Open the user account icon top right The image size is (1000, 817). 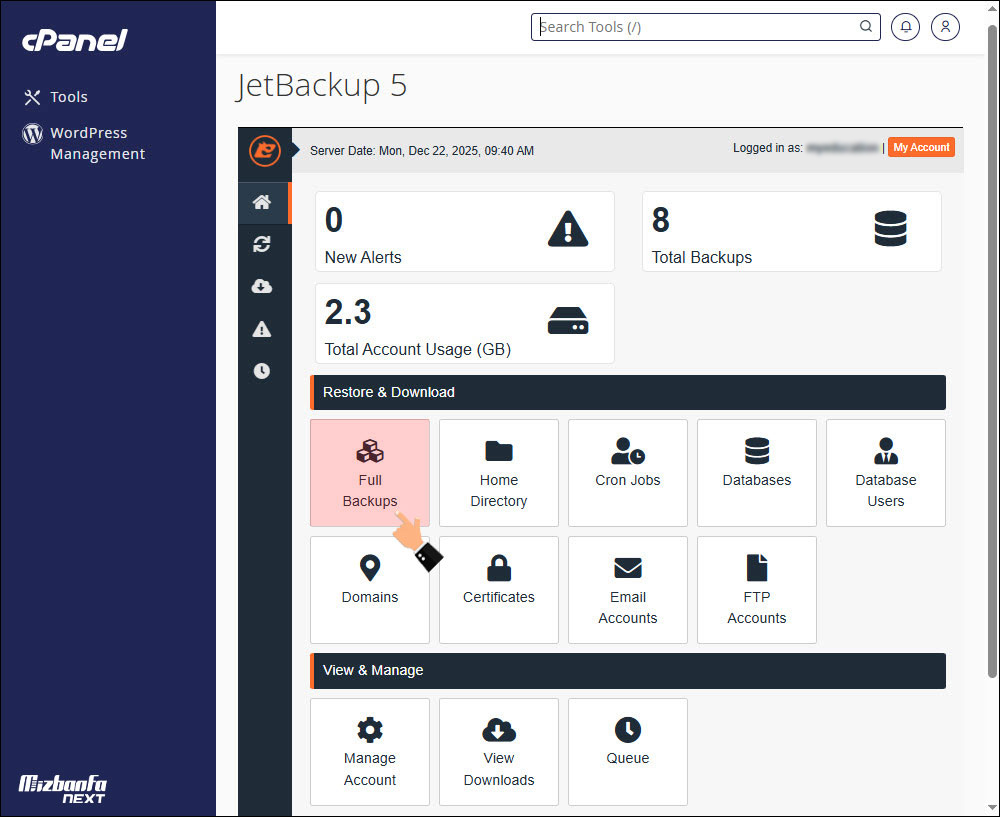pyautogui.click(x=945, y=27)
